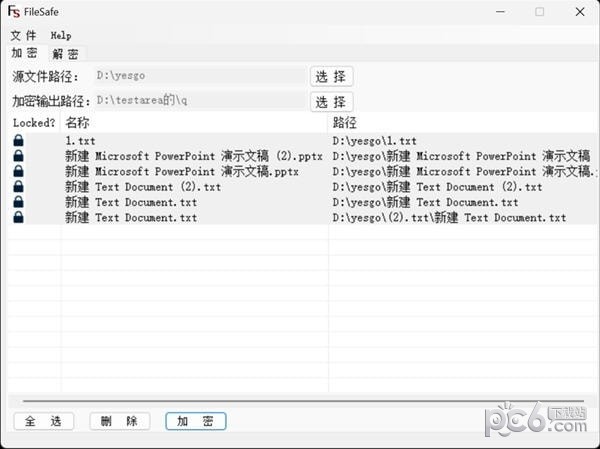Screen dimensions: 600x449
Task: Click the lock icon for 1.txt
Action: tap(18, 140)
